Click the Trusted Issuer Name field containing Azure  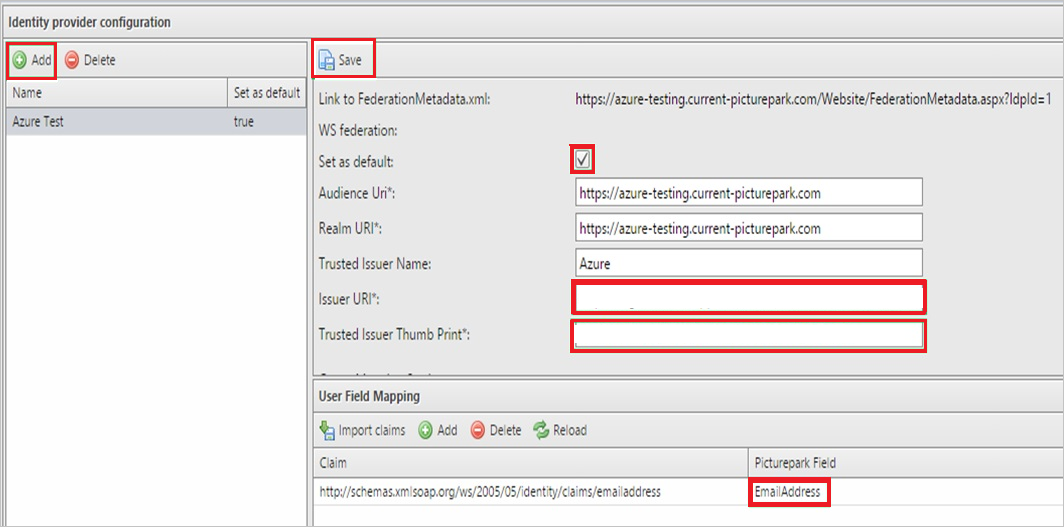pyautogui.click(x=748, y=262)
